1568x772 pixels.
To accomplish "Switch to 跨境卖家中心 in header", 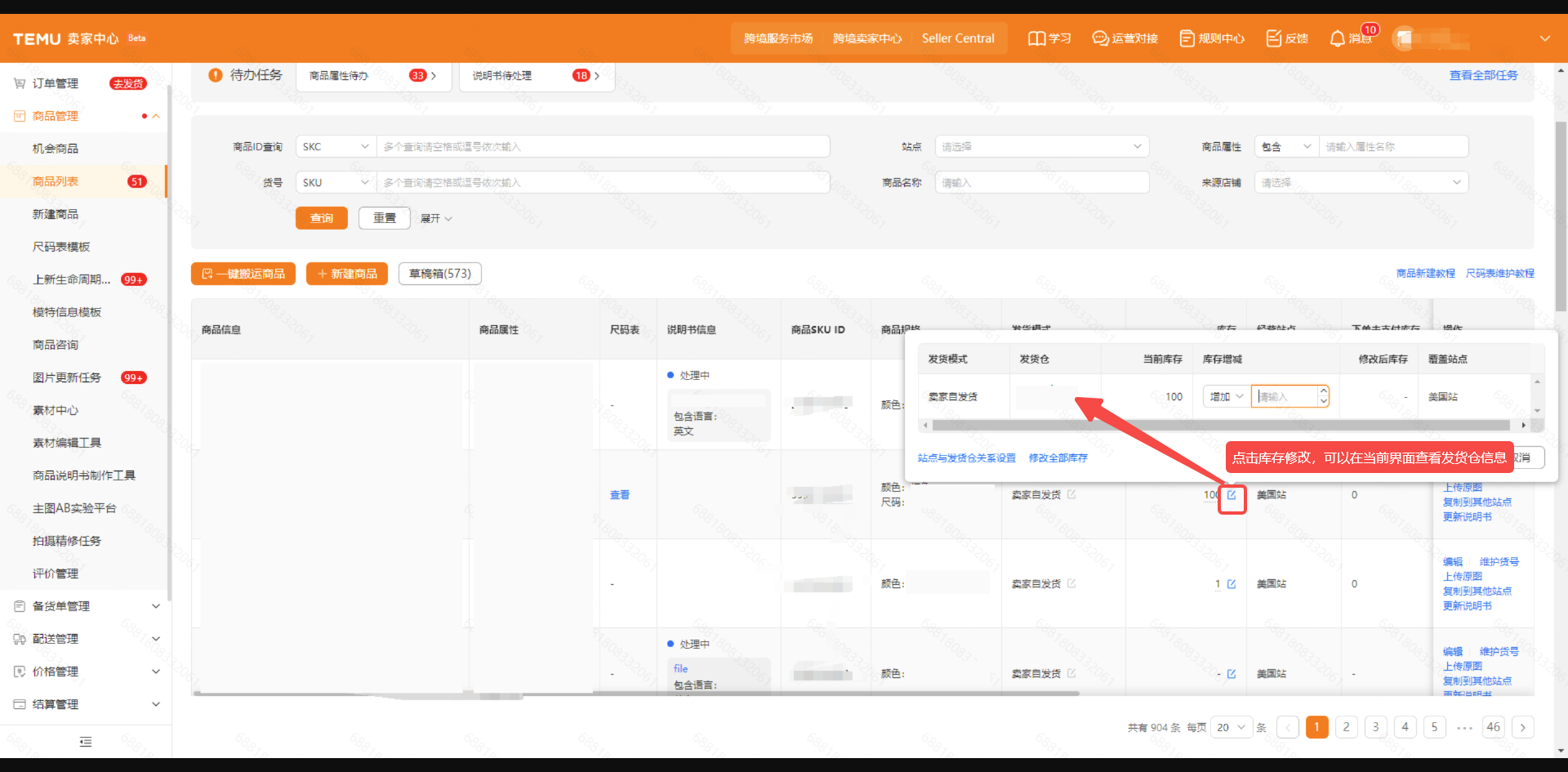I will 867,38.
